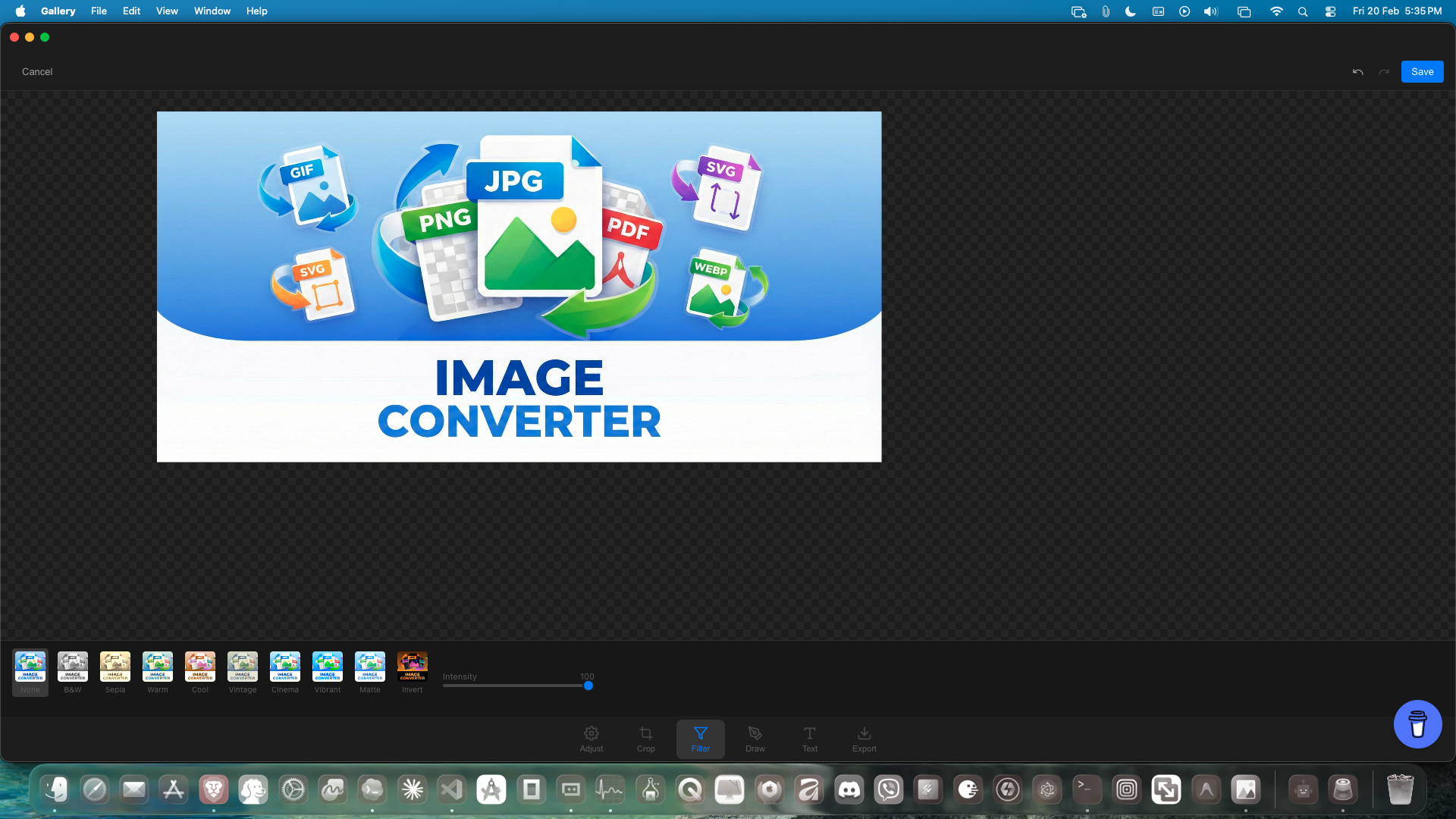Open the Edit menu
This screenshot has width=1456, height=819.
[131, 11]
